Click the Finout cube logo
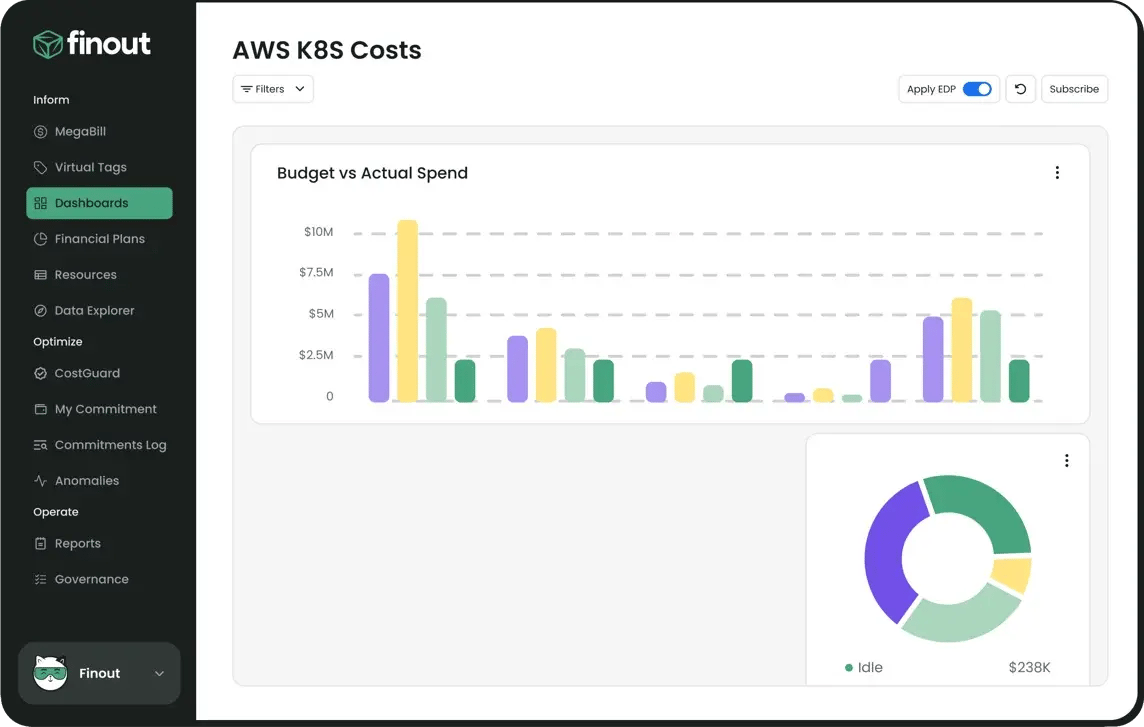Screen dimensions: 1144x727 pos(47,45)
